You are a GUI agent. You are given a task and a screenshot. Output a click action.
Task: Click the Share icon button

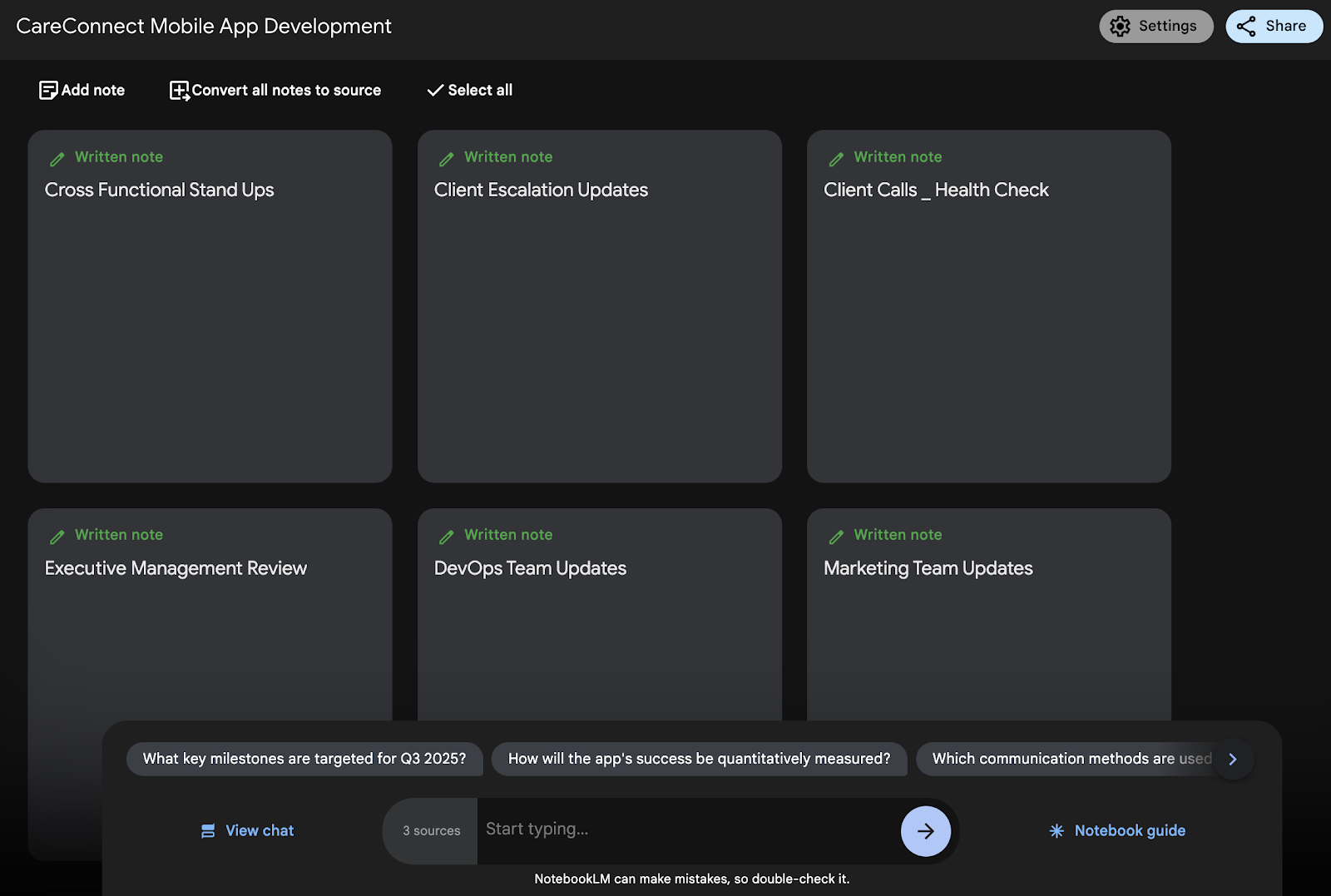tap(1246, 27)
